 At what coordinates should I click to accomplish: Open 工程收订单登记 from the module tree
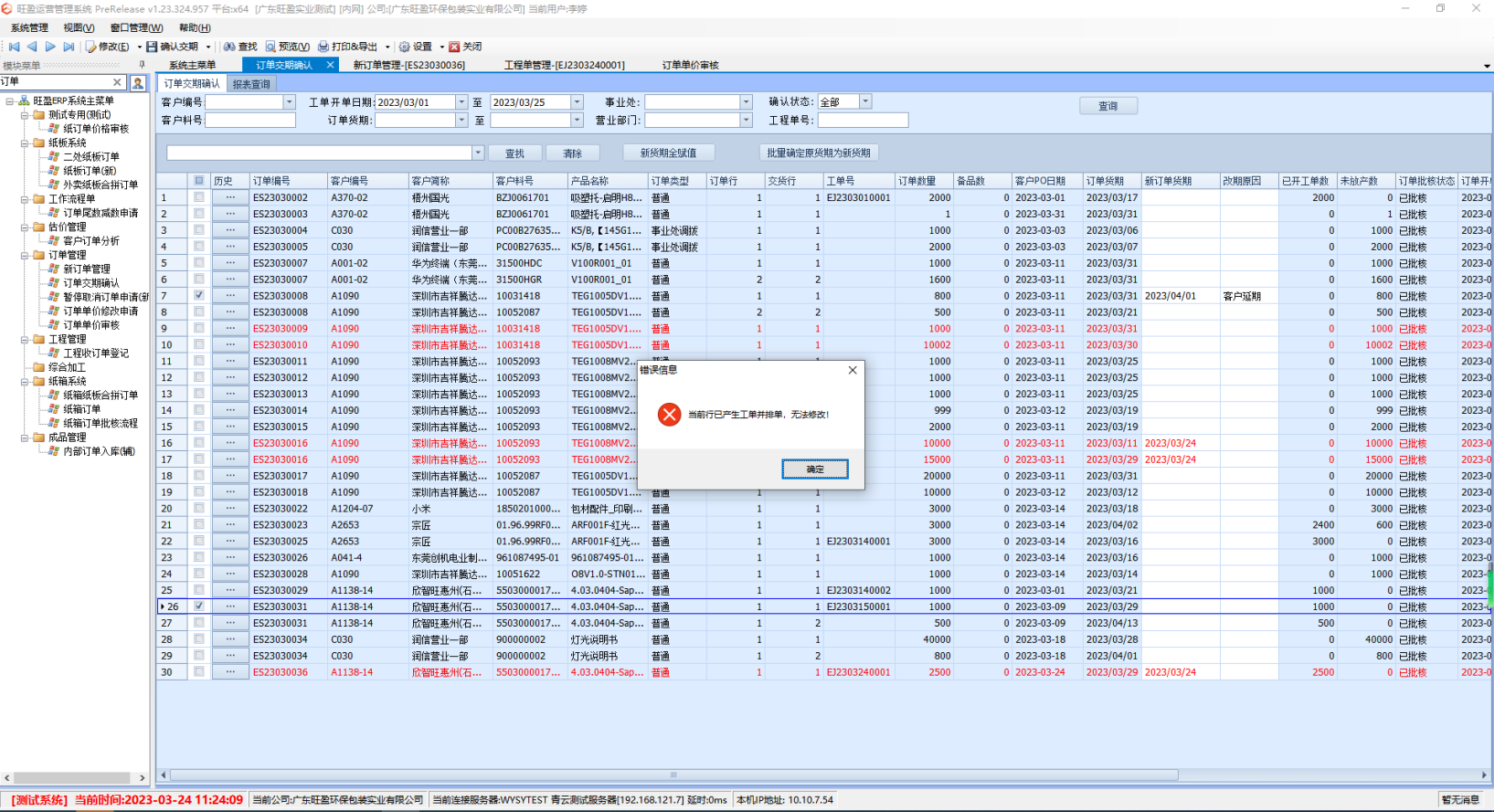pyautogui.click(x=96, y=353)
